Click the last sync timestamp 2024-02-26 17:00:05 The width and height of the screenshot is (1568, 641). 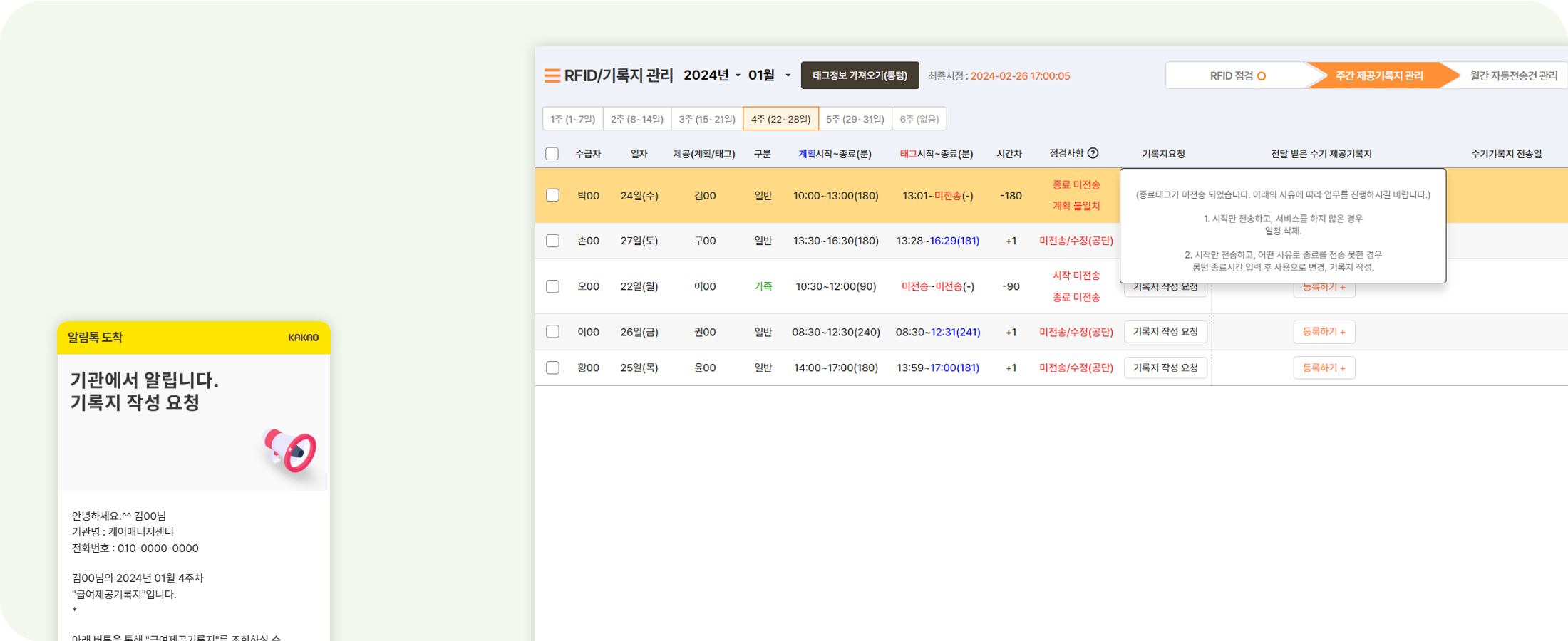1020,76
